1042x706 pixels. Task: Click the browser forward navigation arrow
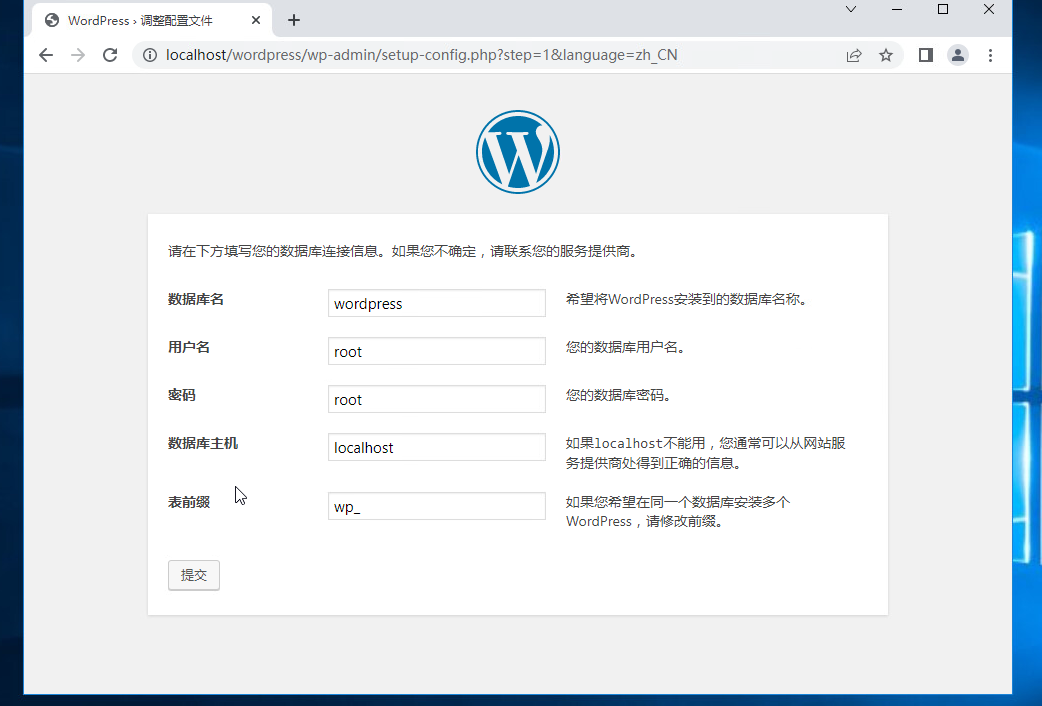(x=78, y=55)
